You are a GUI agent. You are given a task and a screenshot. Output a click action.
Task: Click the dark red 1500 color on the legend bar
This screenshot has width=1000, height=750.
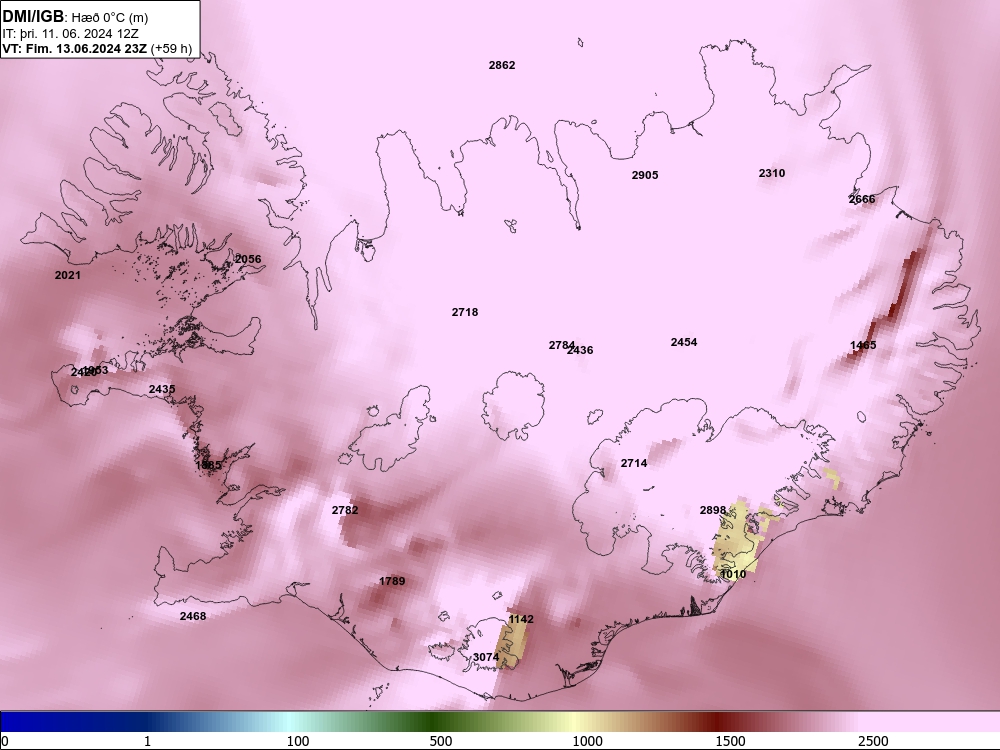pyautogui.click(x=719, y=722)
